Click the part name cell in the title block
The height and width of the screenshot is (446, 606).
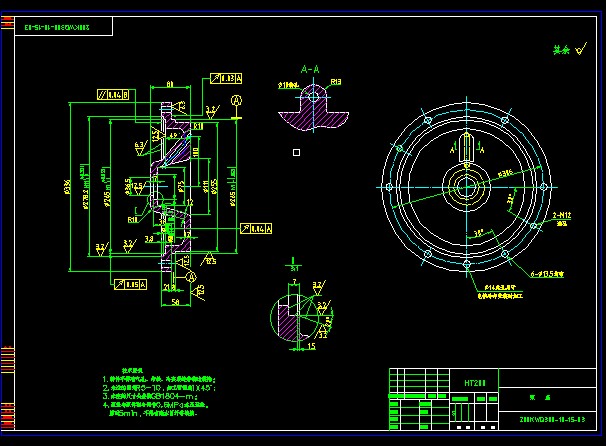(547, 398)
